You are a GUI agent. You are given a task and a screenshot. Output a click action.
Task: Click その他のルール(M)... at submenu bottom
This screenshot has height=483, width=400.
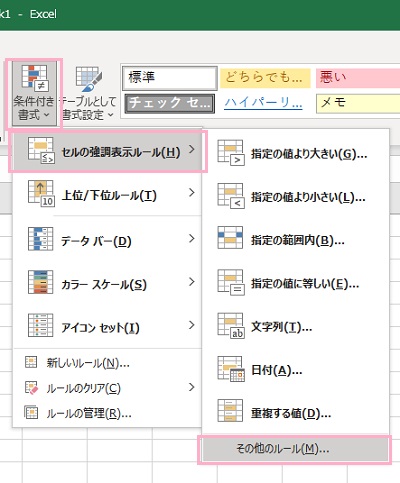point(295,449)
